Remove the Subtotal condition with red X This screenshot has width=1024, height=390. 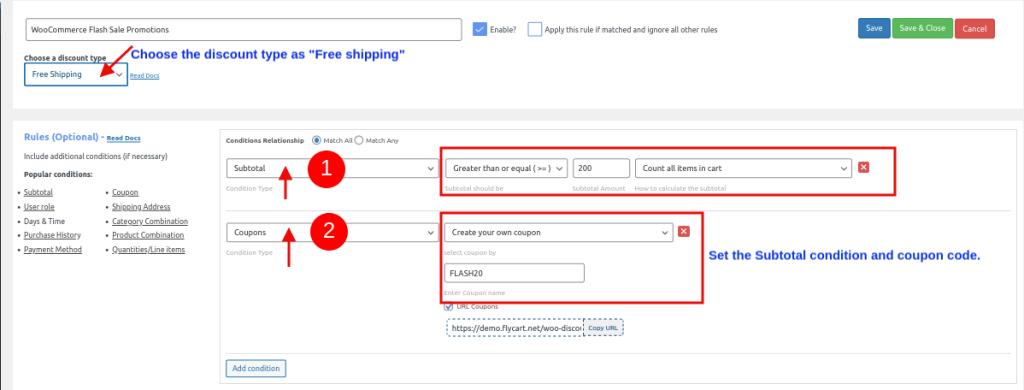click(863, 168)
